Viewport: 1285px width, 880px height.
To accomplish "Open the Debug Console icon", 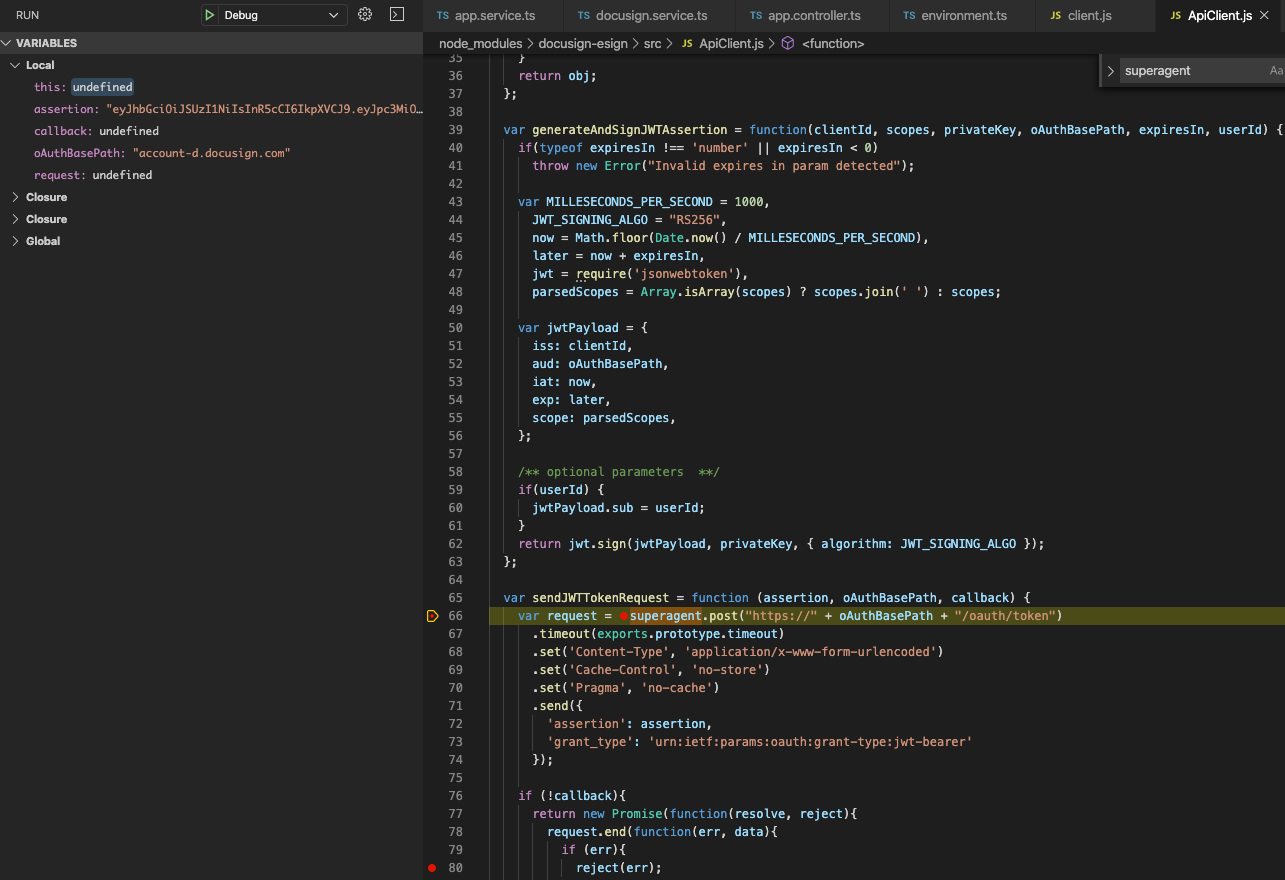I will 397,15.
